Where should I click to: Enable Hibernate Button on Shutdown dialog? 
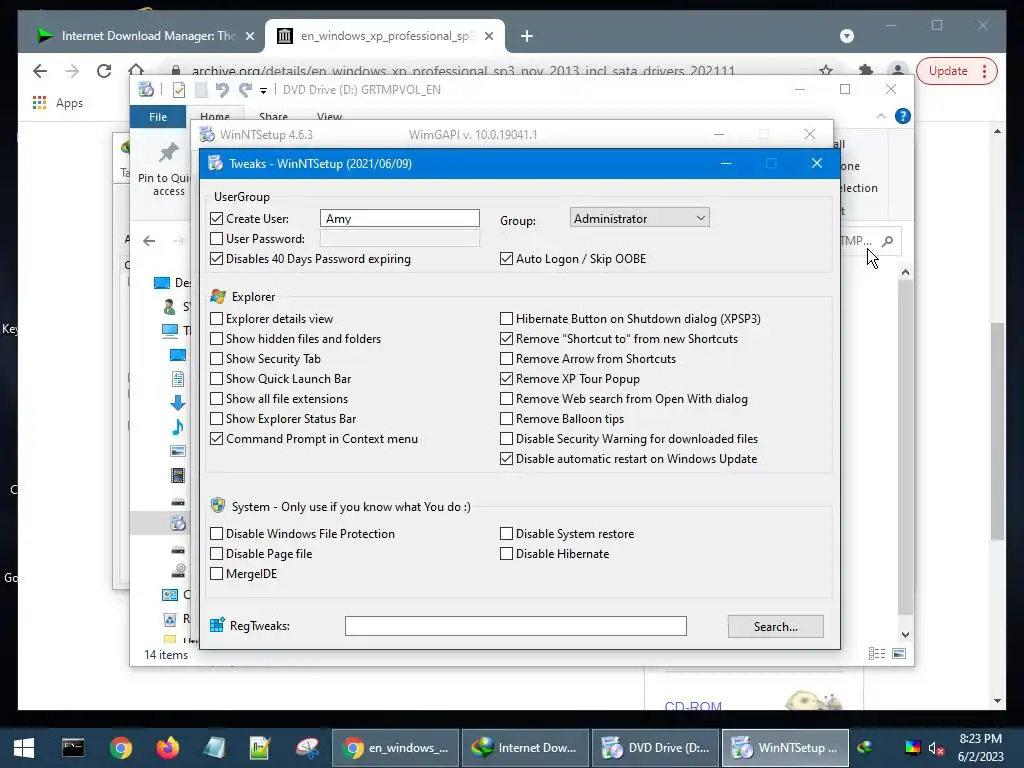pyautogui.click(x=506, y=319)
